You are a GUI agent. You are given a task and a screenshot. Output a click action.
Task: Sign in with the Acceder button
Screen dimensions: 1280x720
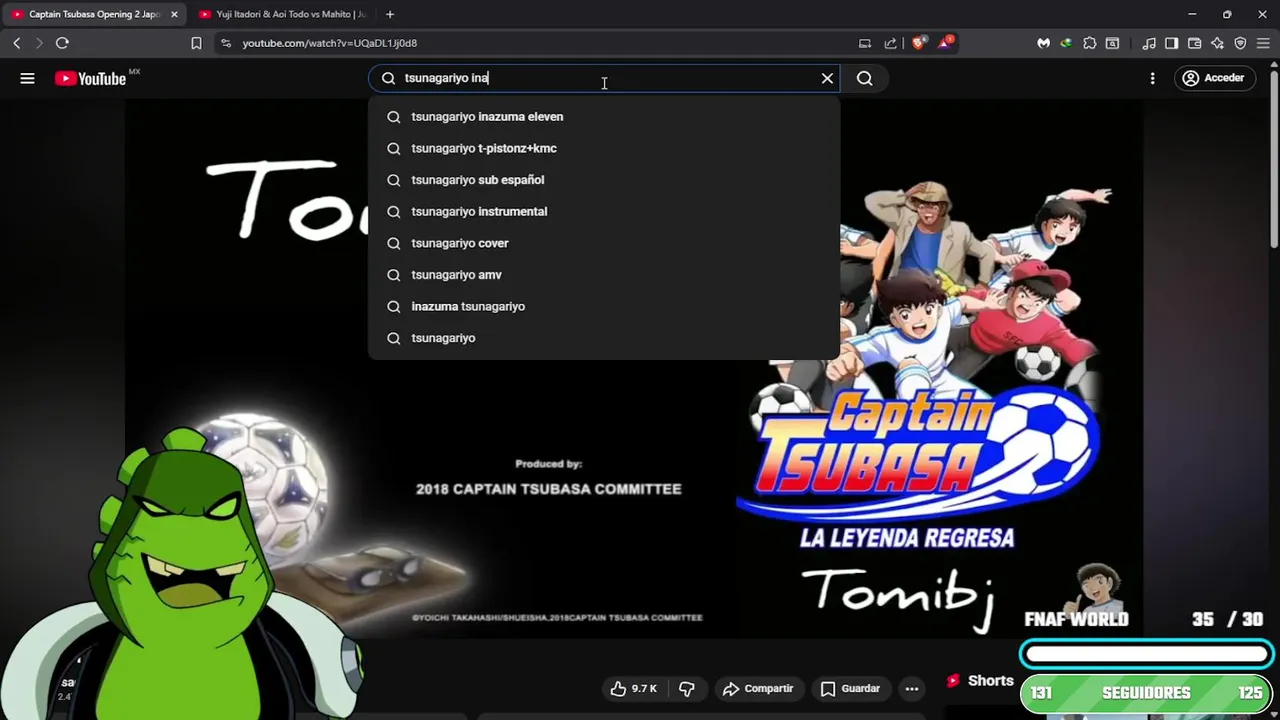pyautogui.click(x=1213, y=78)
